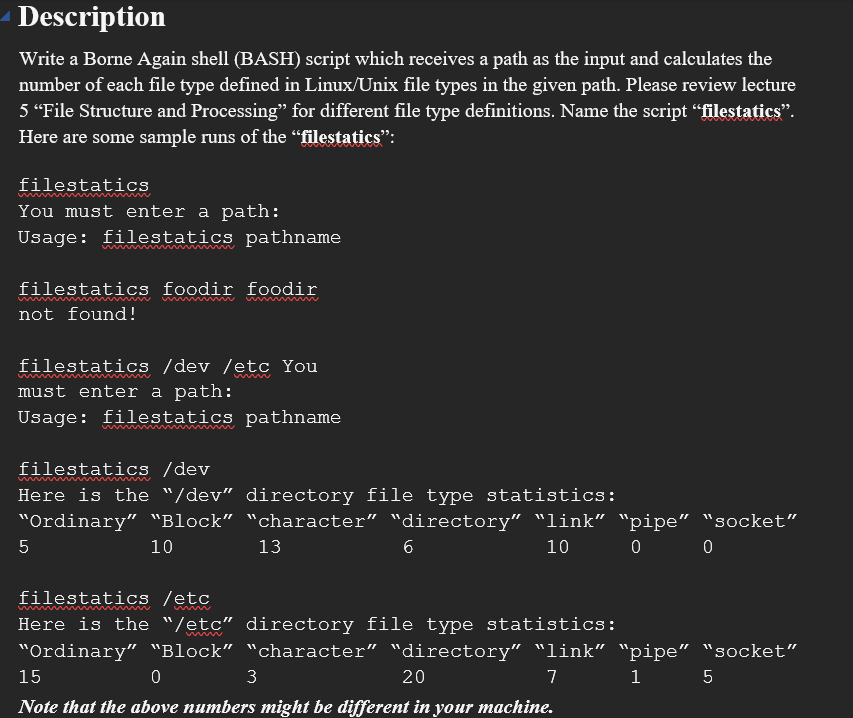Click the Block column label

pos(190,520)
